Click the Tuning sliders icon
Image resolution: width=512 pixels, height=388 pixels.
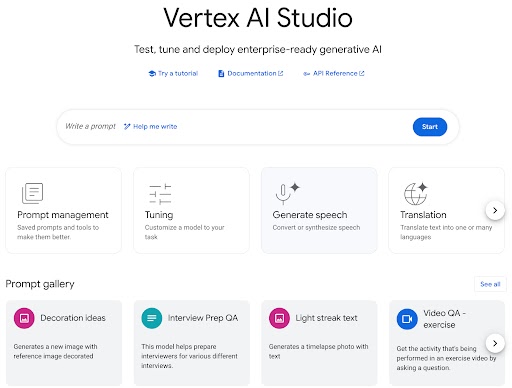[160, 194]
